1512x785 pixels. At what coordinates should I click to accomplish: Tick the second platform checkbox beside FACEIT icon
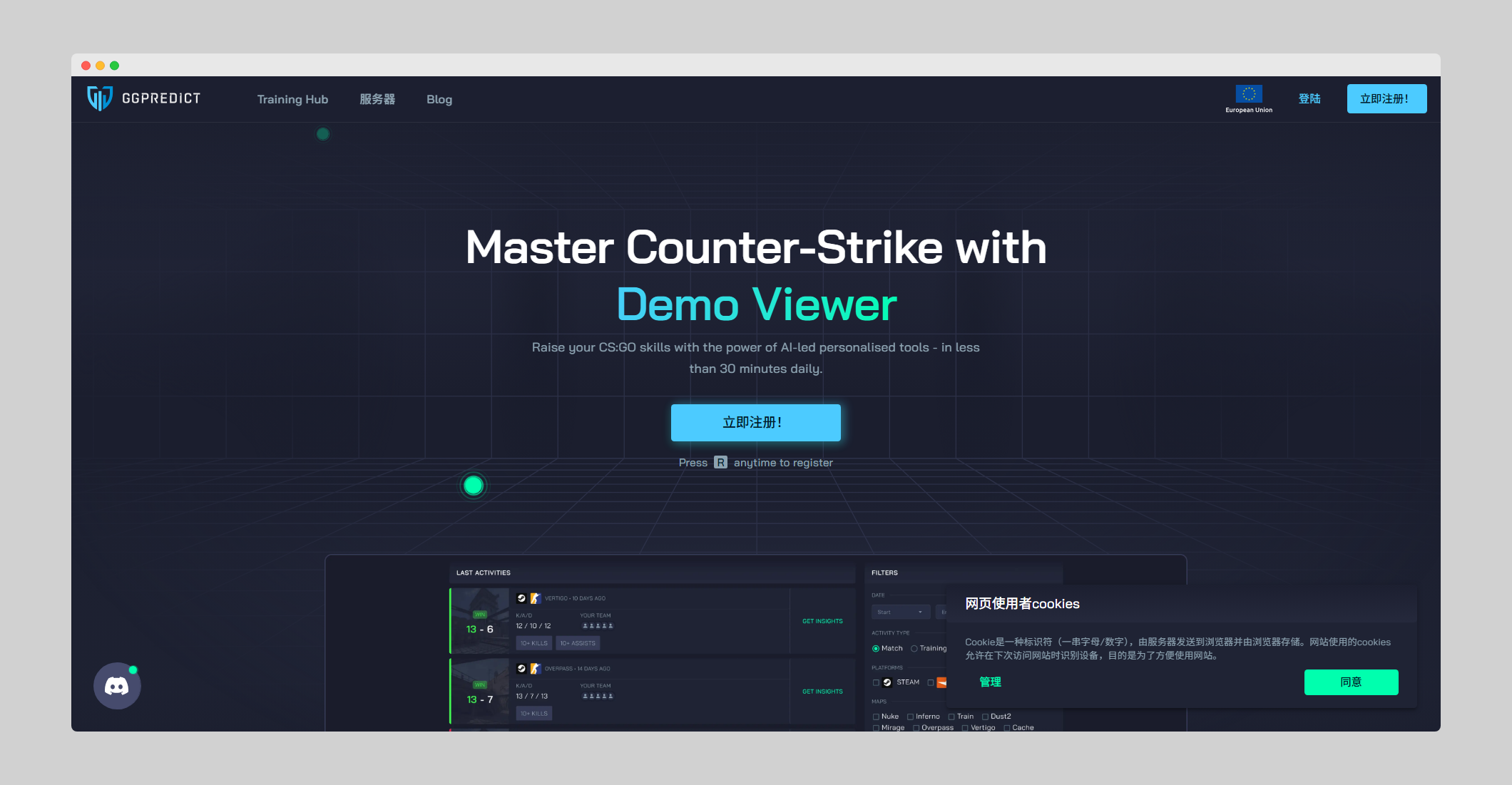[x=931, y=683]
